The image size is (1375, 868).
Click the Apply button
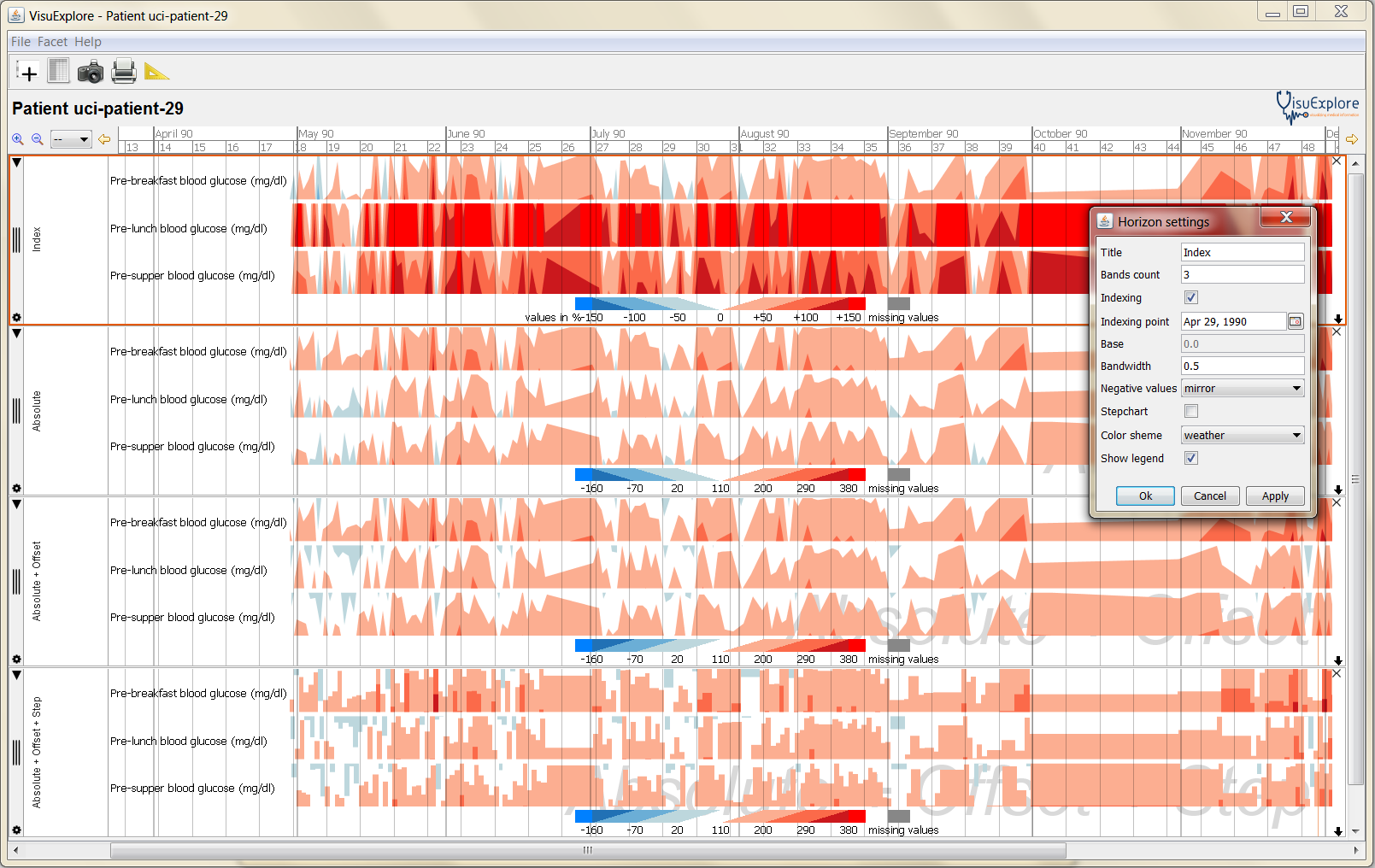coord(1275,496)
